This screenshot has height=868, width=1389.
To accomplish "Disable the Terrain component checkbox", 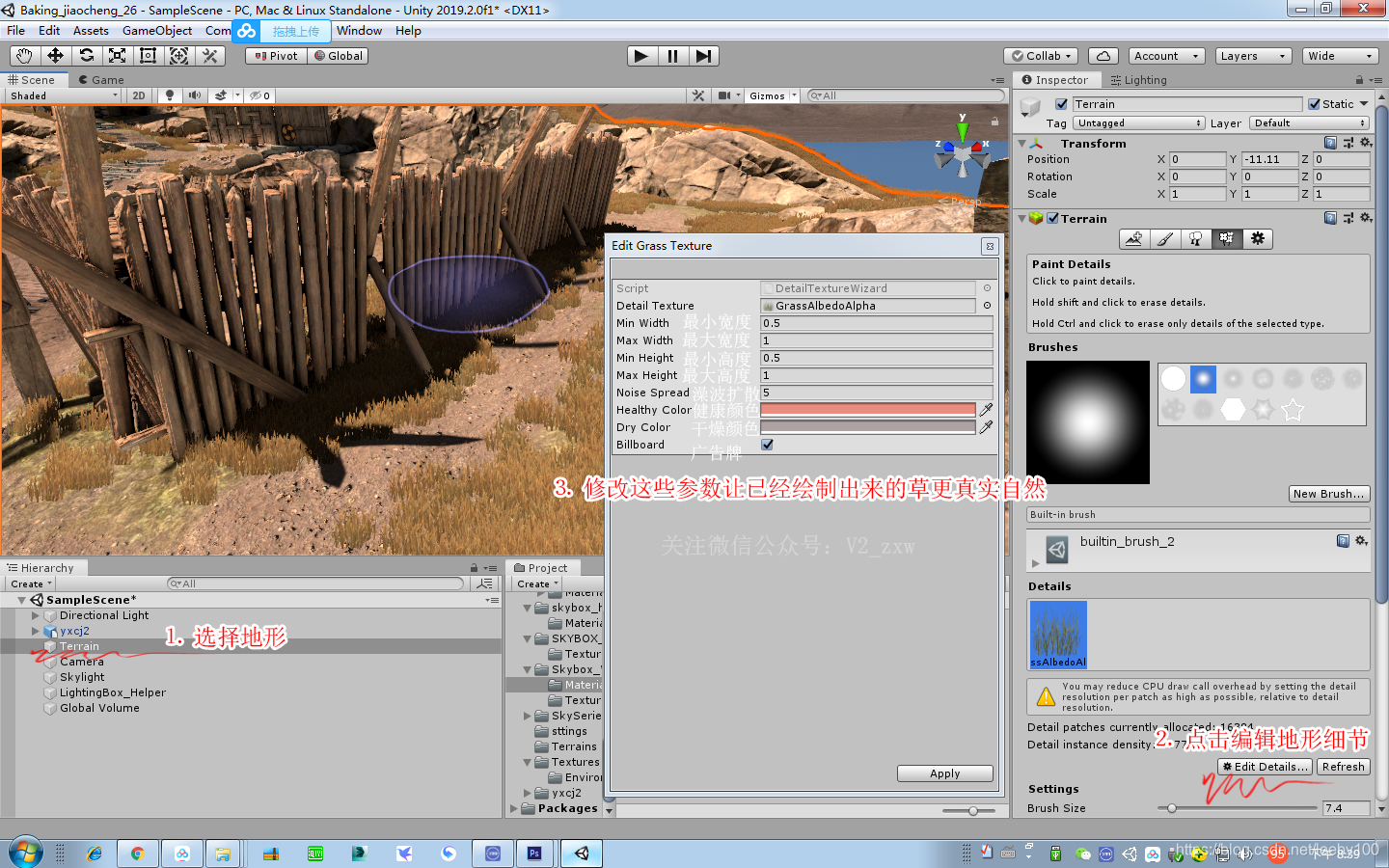I will [x=1053, y=218].
